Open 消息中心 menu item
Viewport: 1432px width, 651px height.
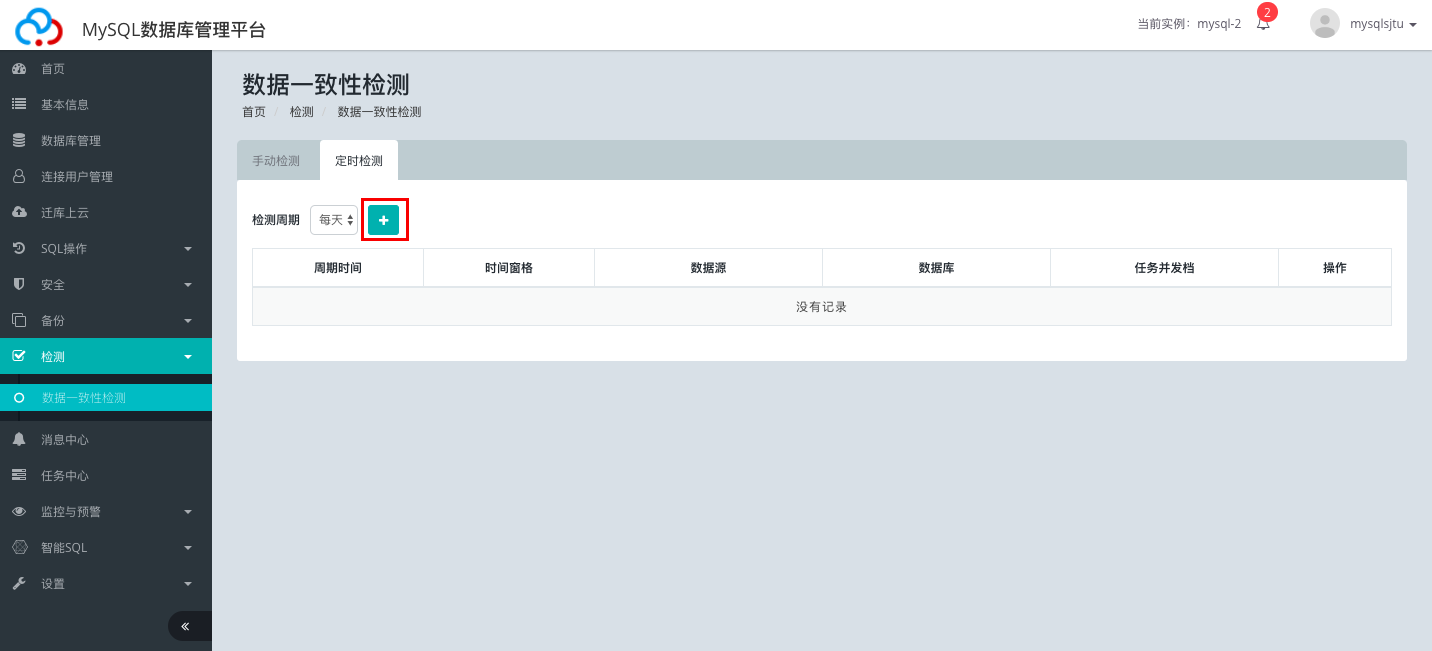click(106, 440)
